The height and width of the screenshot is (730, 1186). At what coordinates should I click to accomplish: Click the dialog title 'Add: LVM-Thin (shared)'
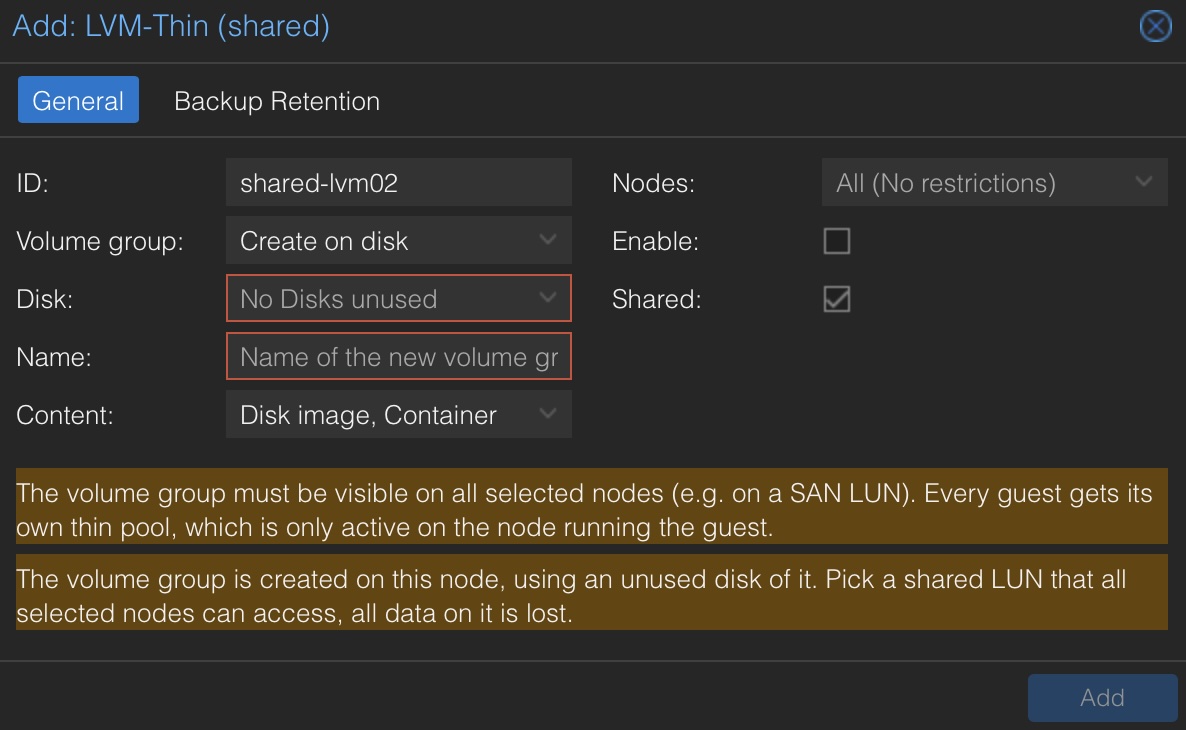pos(171,26)
